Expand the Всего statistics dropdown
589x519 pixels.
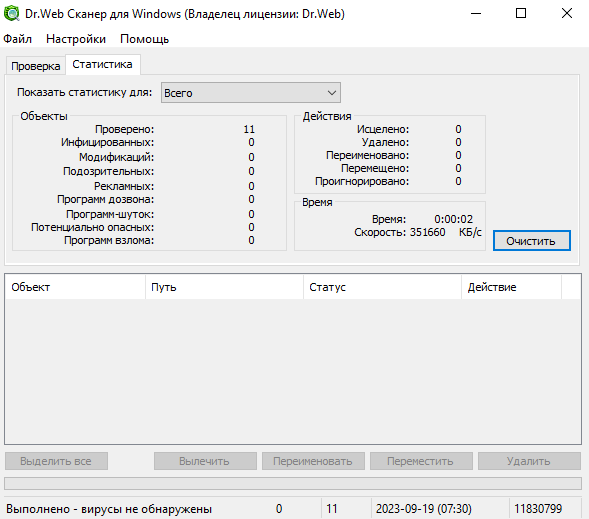point(251,93)
